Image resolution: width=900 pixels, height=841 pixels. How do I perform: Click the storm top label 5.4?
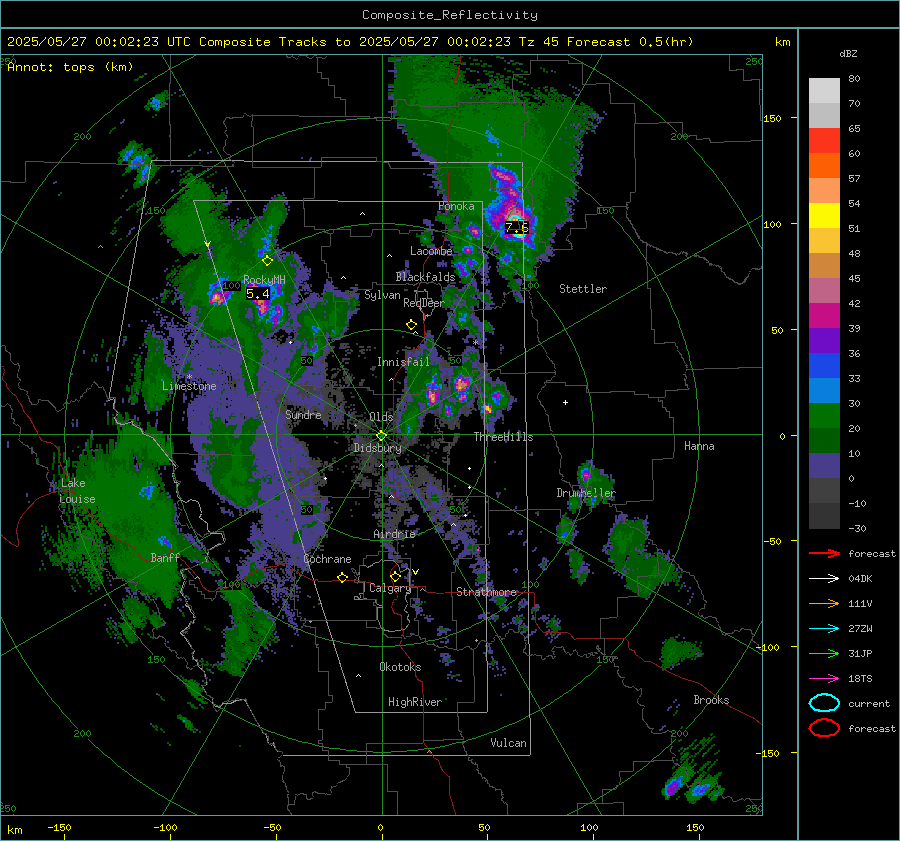click(258, 294)
